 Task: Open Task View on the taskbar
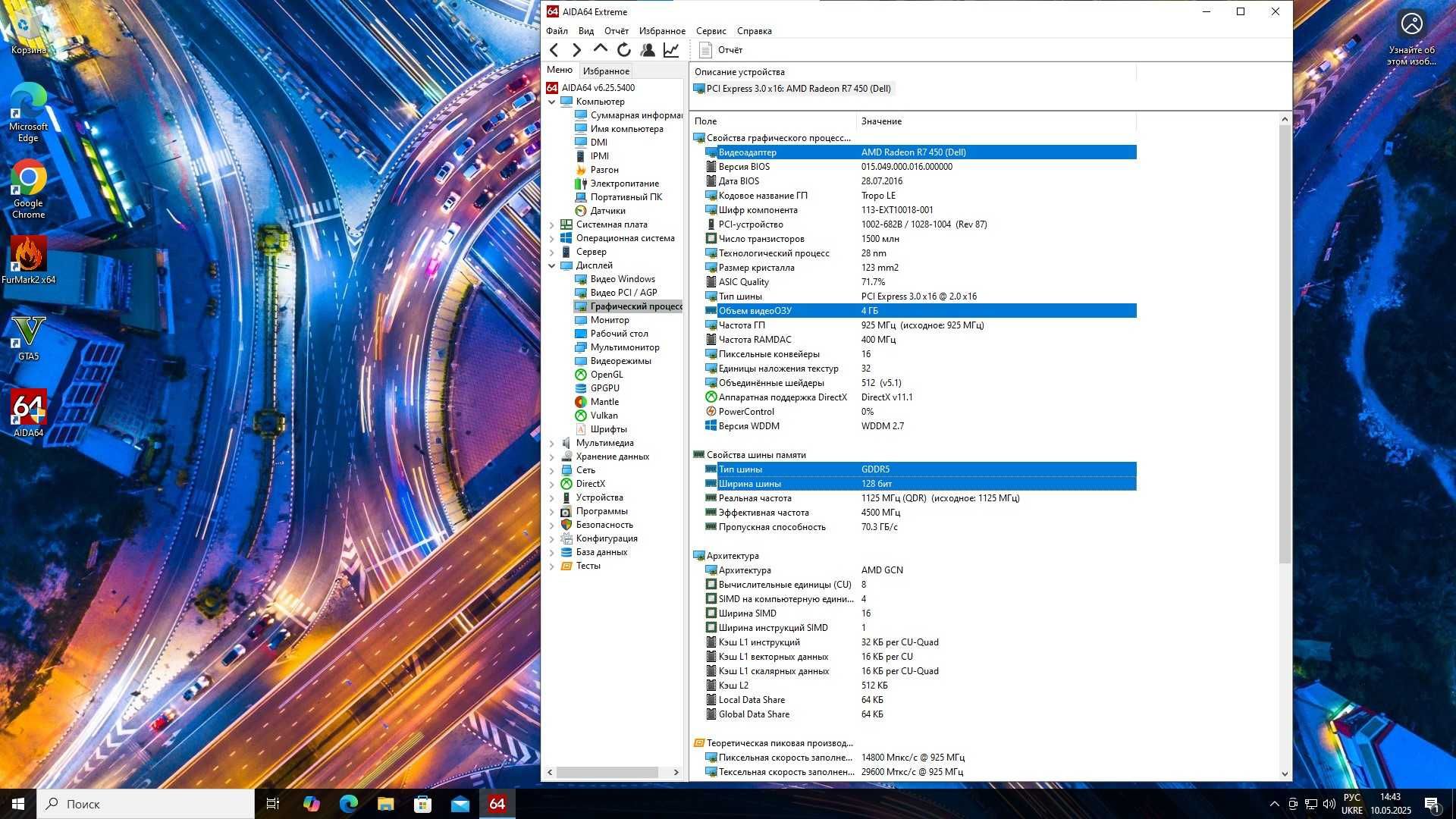(273, 804)
